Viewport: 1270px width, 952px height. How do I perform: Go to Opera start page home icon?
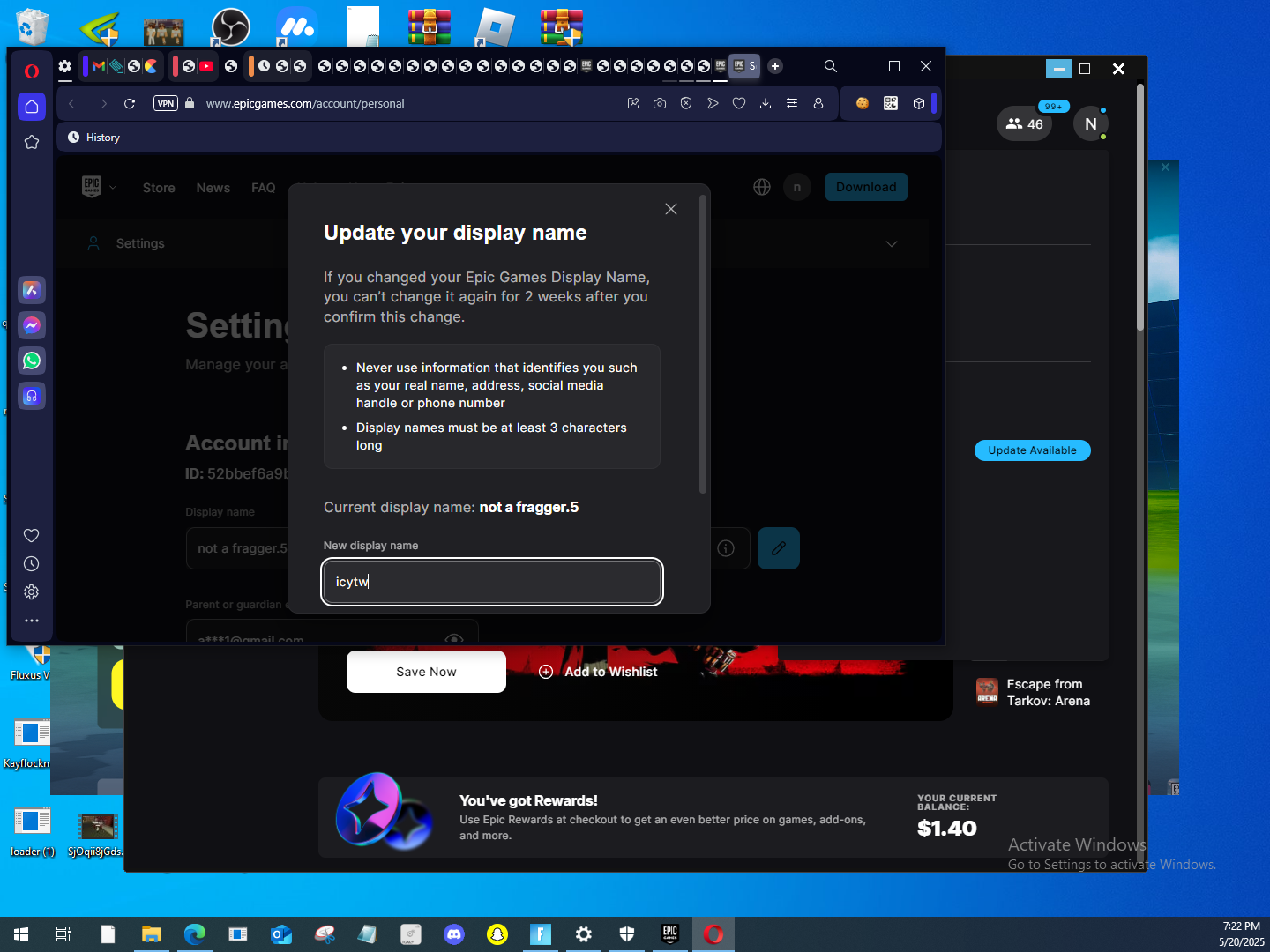pos(32,107)
